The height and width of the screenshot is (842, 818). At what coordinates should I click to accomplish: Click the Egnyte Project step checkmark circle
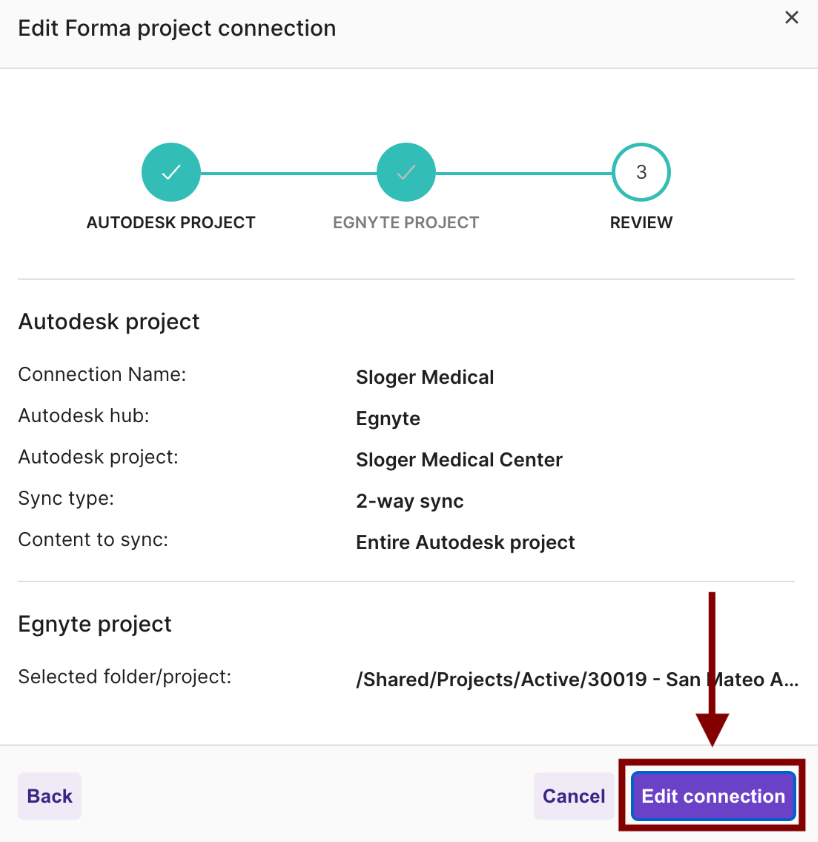406,172
